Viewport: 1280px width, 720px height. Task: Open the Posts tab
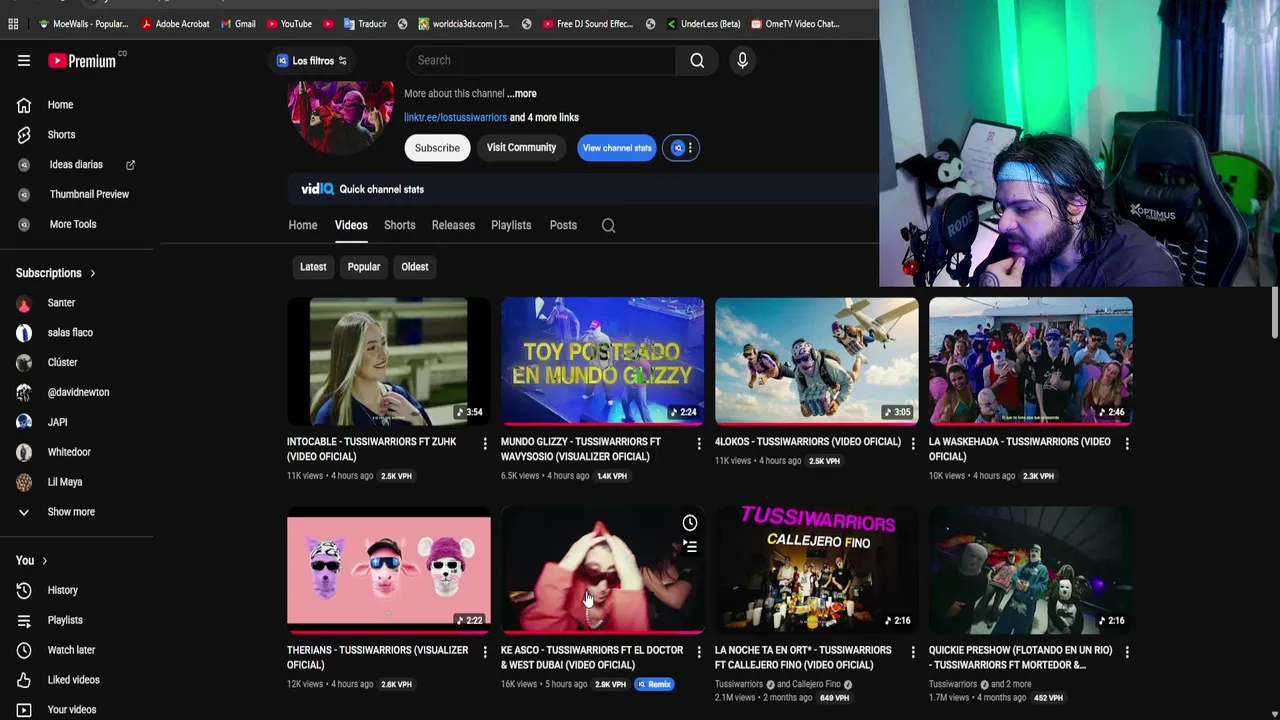[563, 225]
